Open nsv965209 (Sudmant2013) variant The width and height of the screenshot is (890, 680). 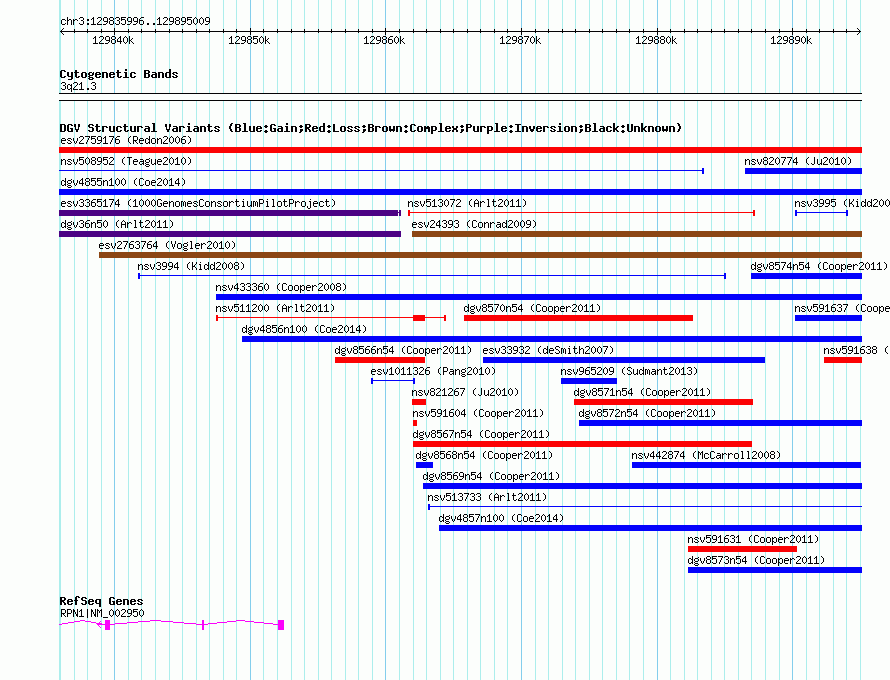click(x=629, y=371)
